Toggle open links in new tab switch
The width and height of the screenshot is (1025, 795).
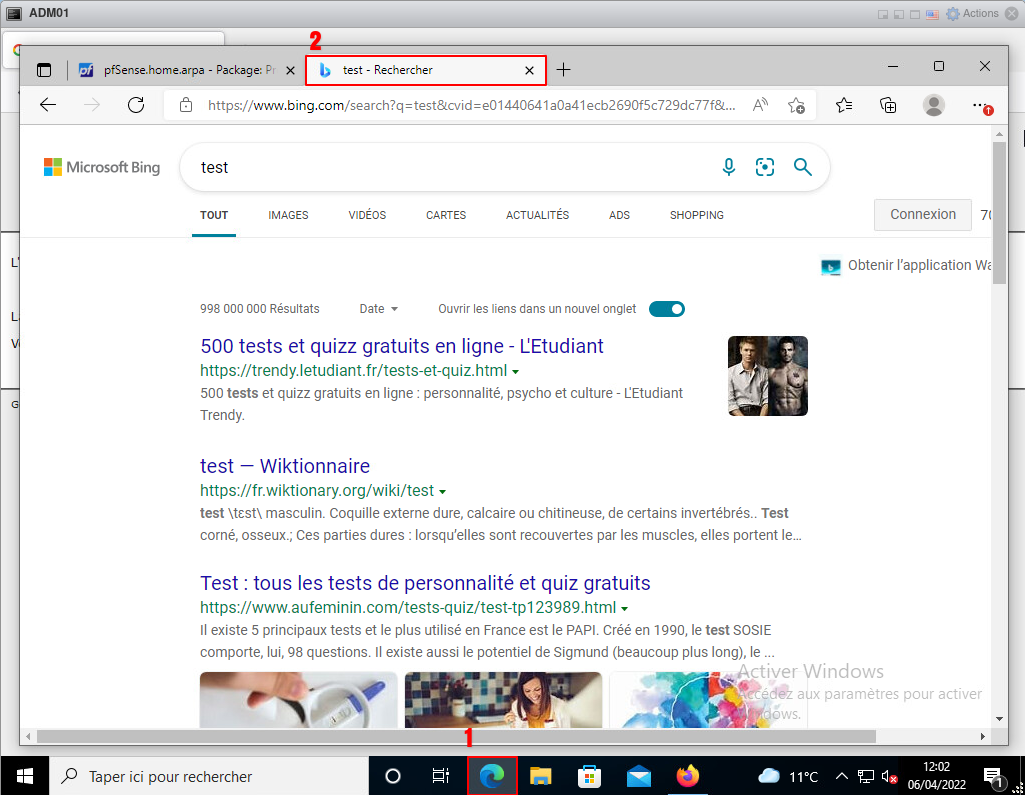[667, 309]
